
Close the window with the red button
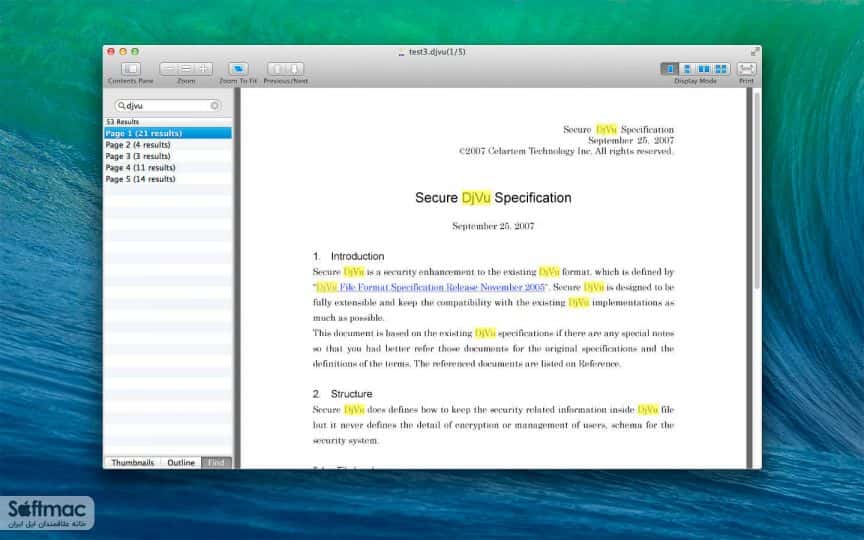(111, 52)
